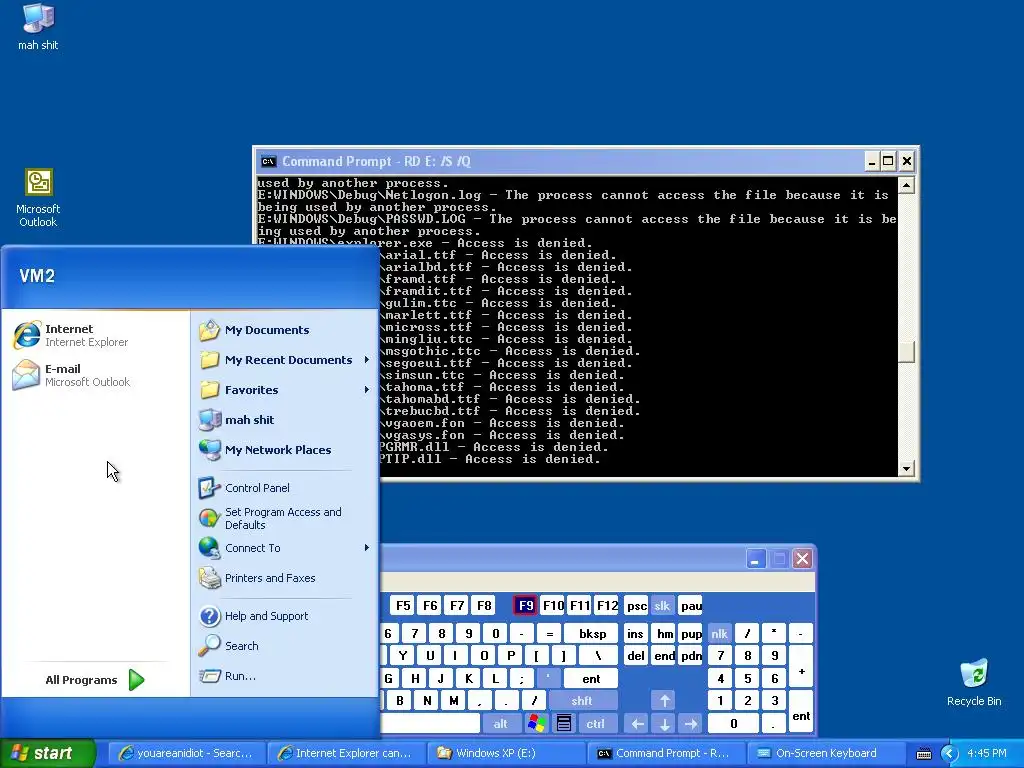Click the del key on On-Screen Keyboard

point(635,656)
